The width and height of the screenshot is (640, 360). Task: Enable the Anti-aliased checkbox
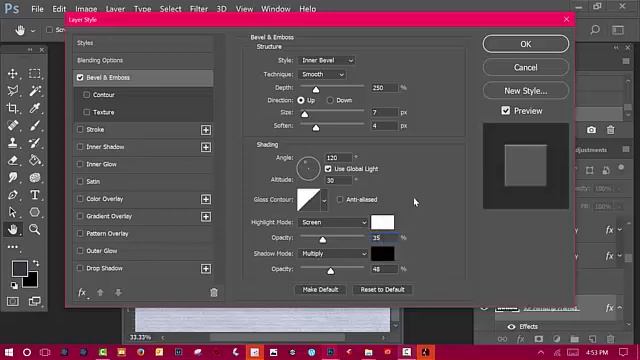340,199
